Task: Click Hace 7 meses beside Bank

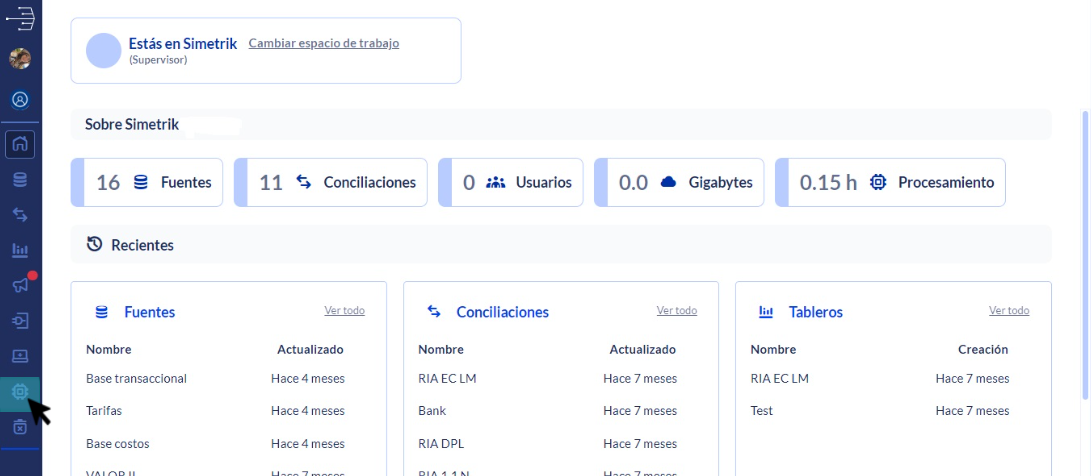Action: [640, 411]
